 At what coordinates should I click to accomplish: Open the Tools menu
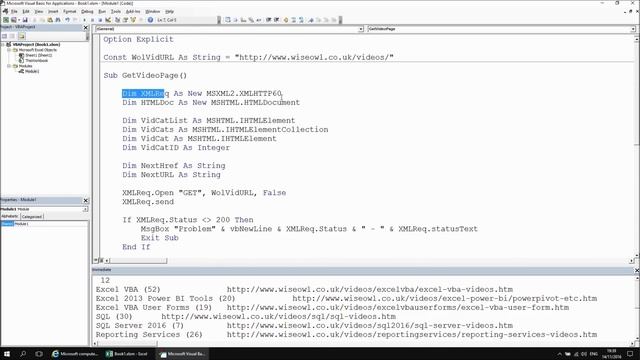(116, 11)
